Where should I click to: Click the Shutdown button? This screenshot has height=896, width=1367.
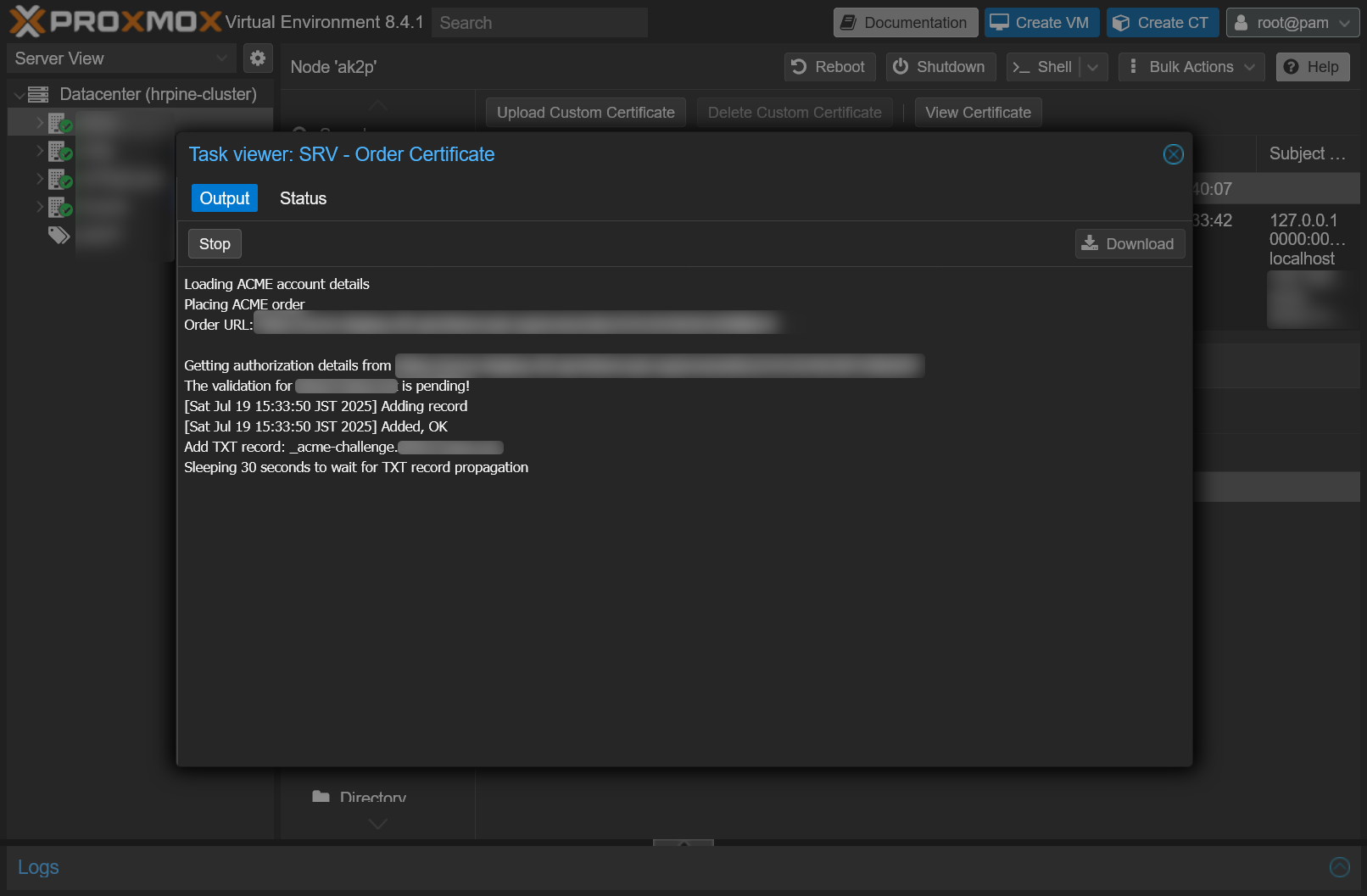click(x=941, y=67)
